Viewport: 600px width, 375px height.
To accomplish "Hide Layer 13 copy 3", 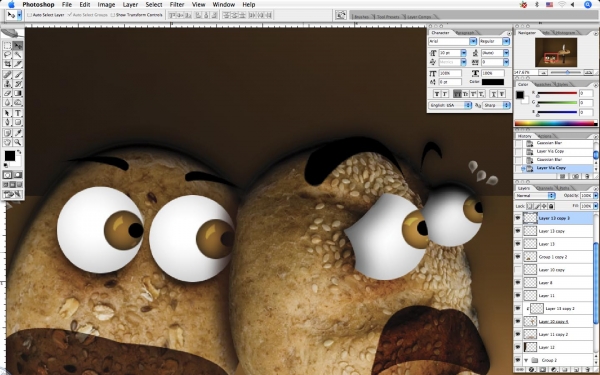I will (518, 218).
